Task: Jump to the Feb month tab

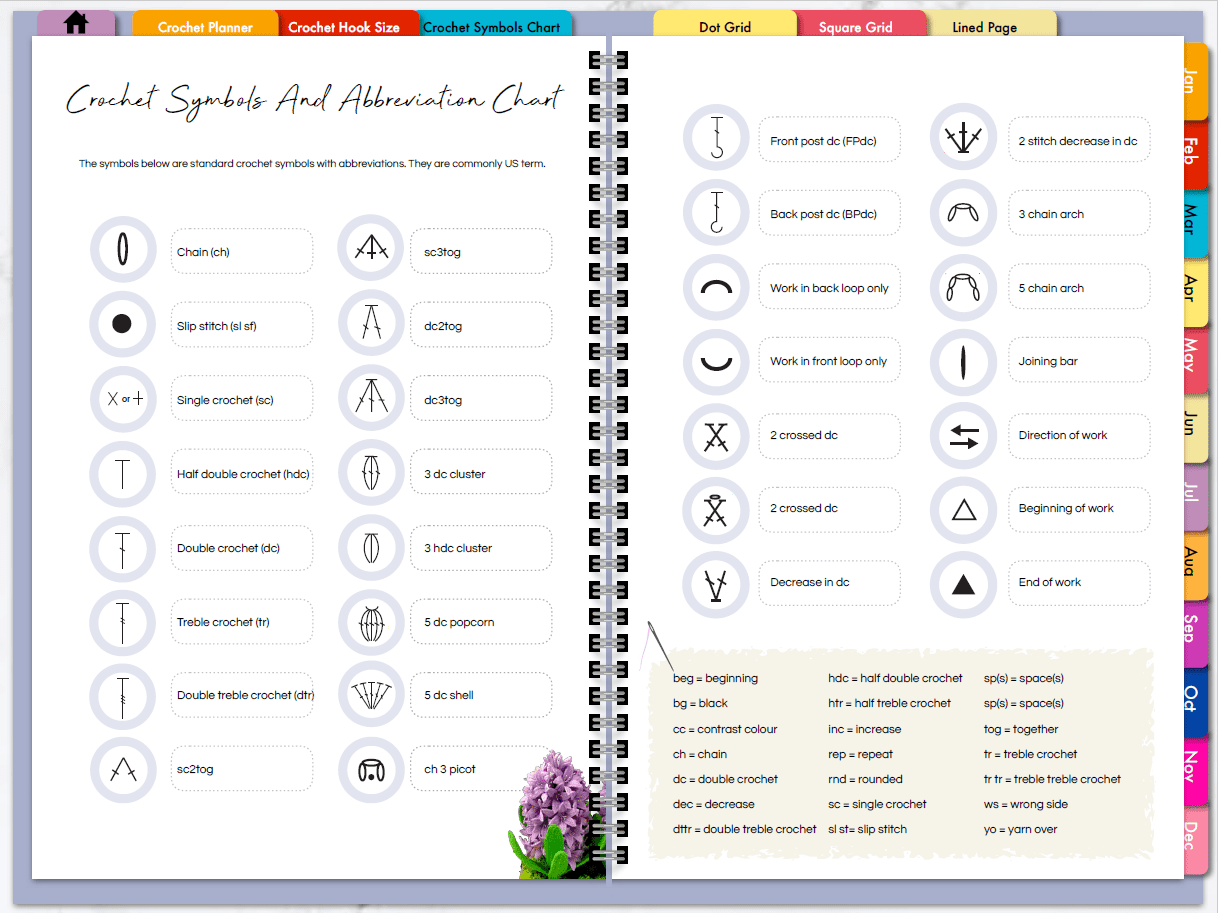Action: coord(1195,153)
